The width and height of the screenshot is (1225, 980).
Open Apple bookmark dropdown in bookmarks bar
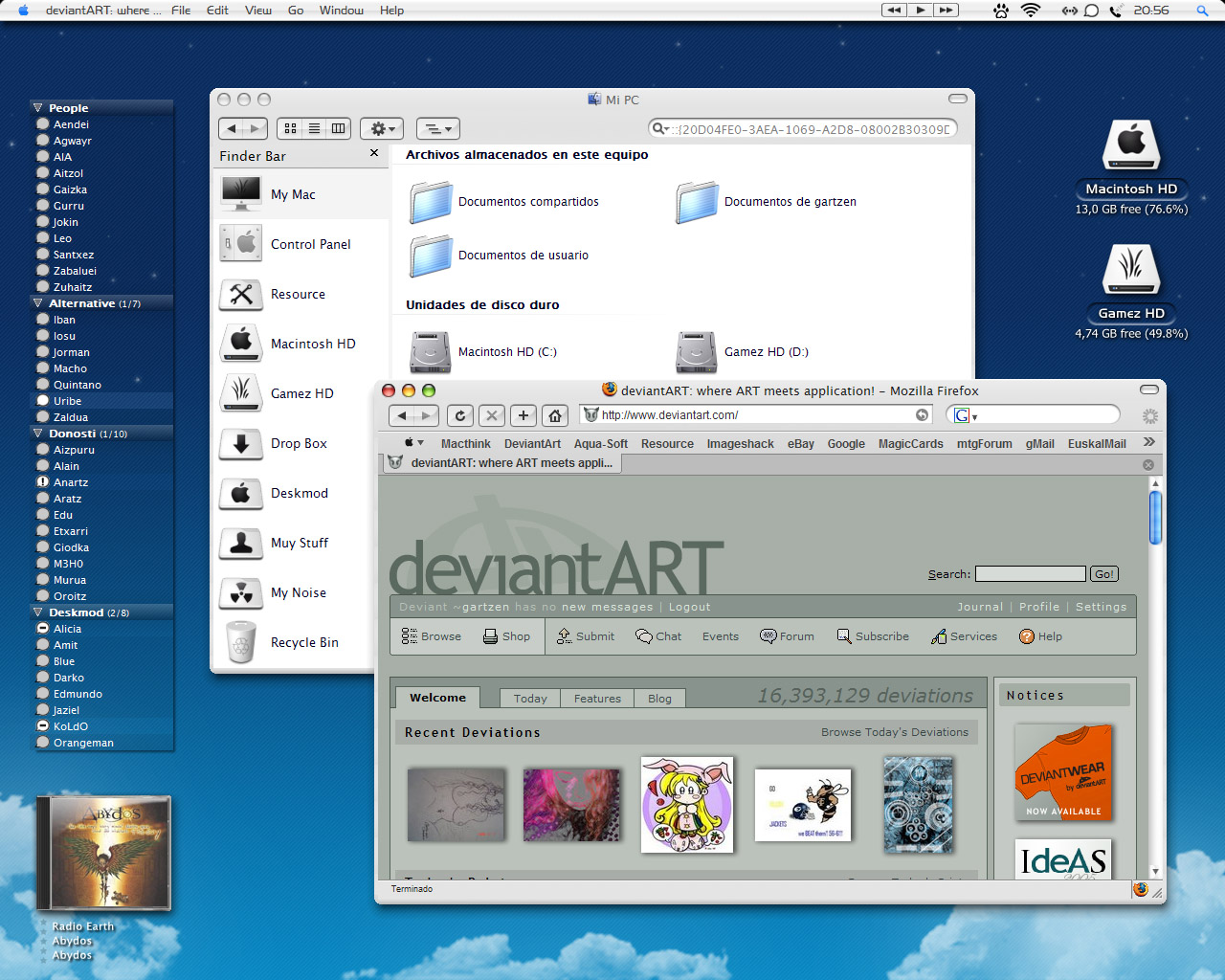coord(413,443)
